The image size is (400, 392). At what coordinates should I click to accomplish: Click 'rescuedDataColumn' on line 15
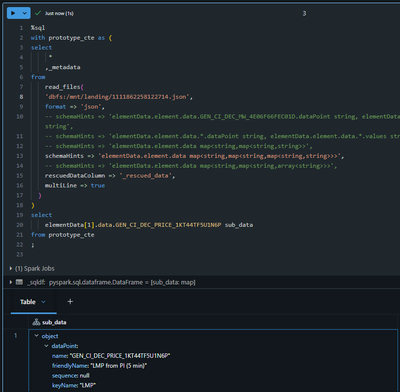(x=75, y=176)
